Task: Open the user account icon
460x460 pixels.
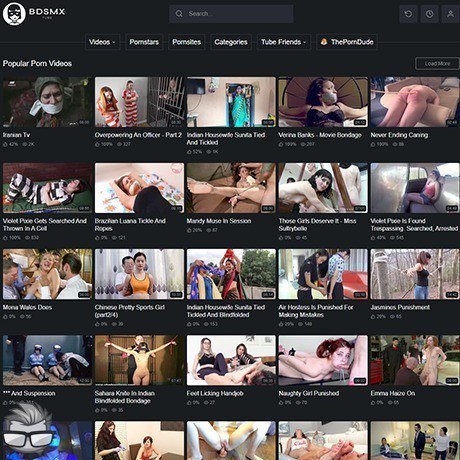Action: pos(450,14)
